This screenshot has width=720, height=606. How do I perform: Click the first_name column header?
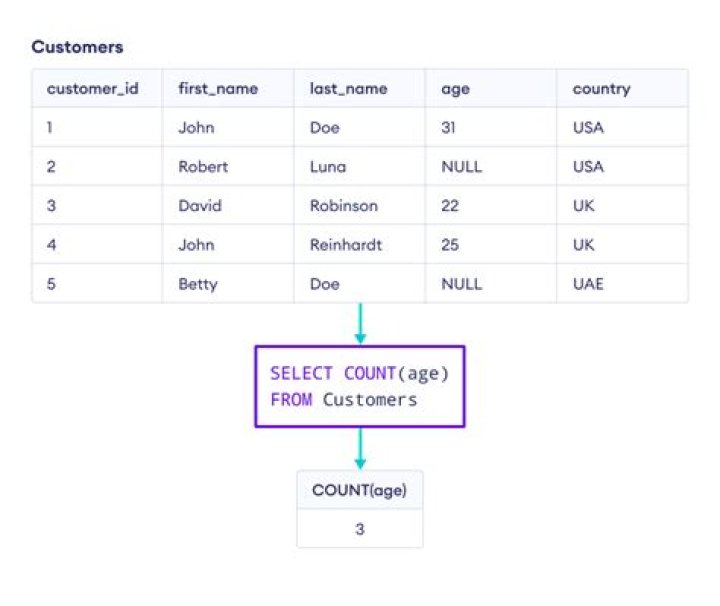pos(218,89)
